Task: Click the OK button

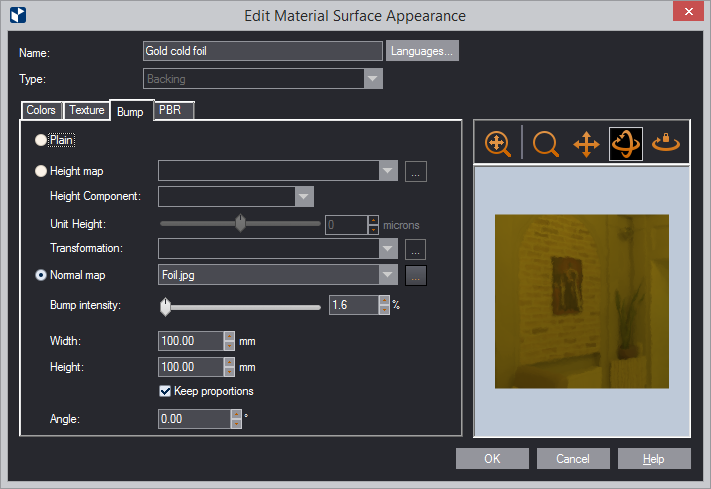Action: click(492, 459)
